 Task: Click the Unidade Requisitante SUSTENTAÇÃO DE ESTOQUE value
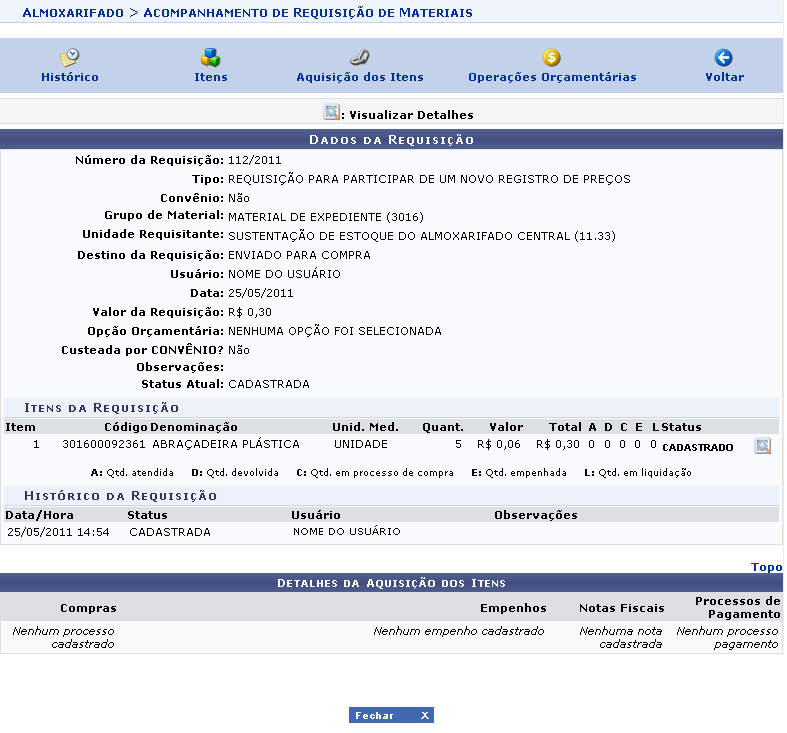(x=422, y=236)
